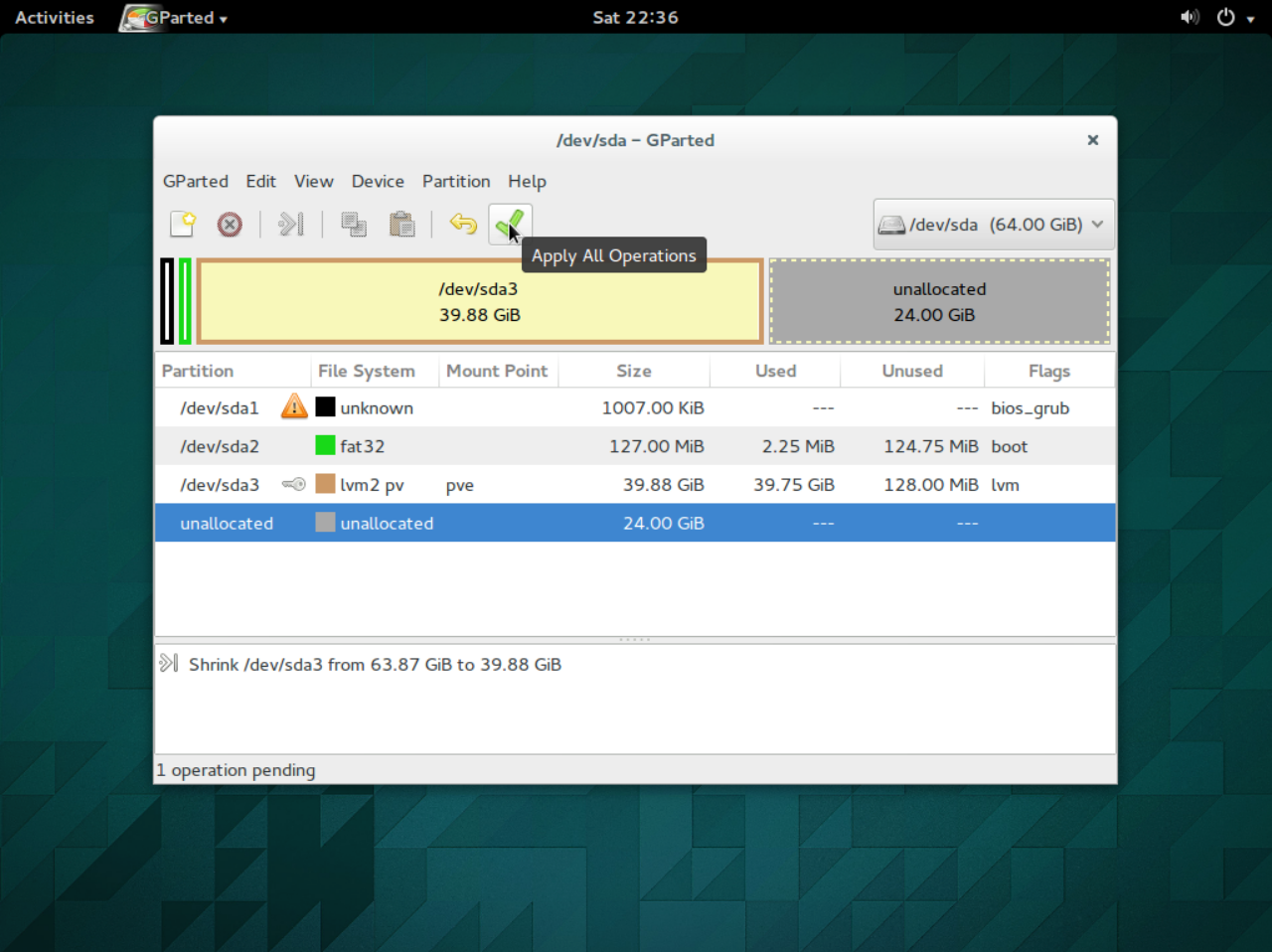
Task: Undo the last operation
Action: tap(463, 225)
